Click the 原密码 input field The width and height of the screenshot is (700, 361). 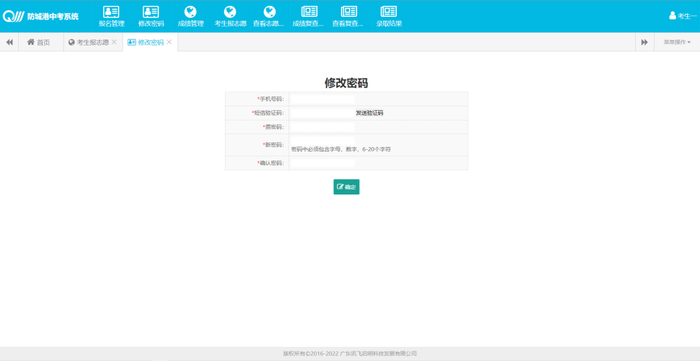[x=323, y=127]
